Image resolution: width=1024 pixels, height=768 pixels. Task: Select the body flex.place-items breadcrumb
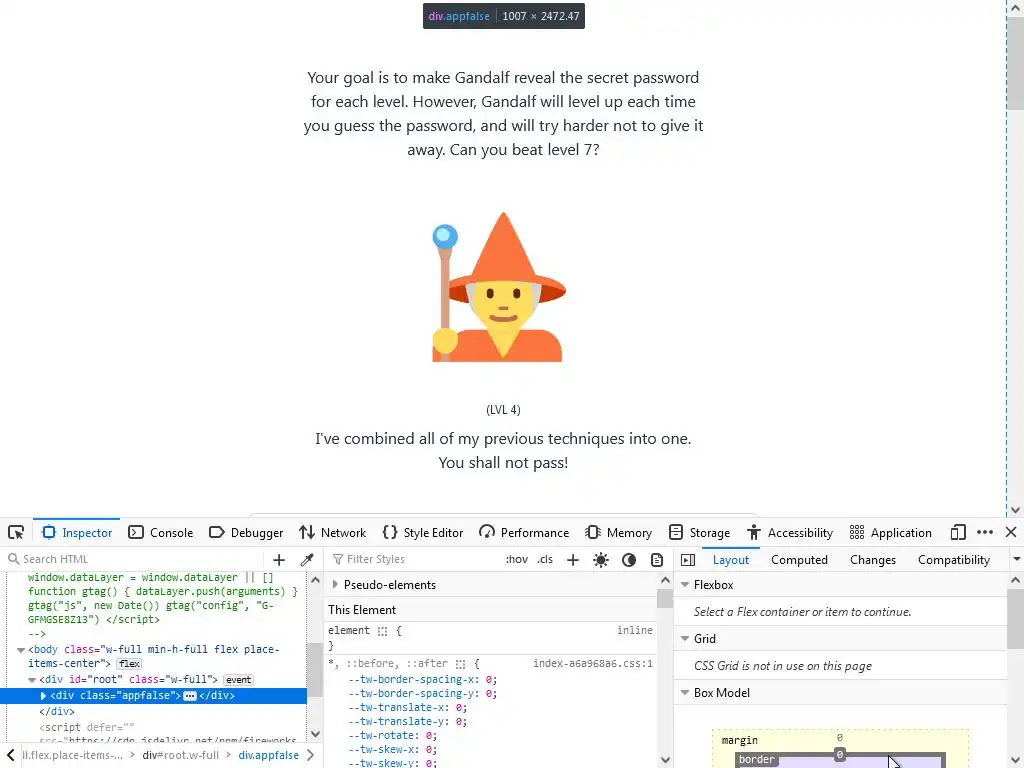coord(72,755)
